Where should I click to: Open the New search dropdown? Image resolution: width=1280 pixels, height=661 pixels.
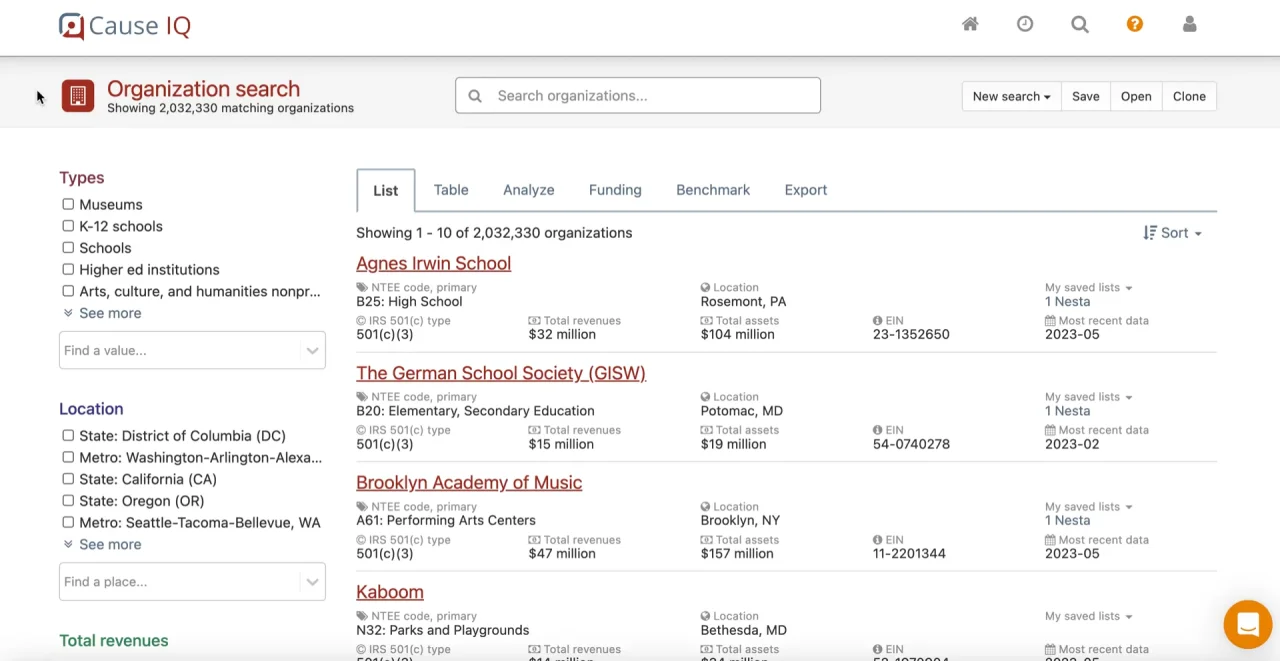1011,96
